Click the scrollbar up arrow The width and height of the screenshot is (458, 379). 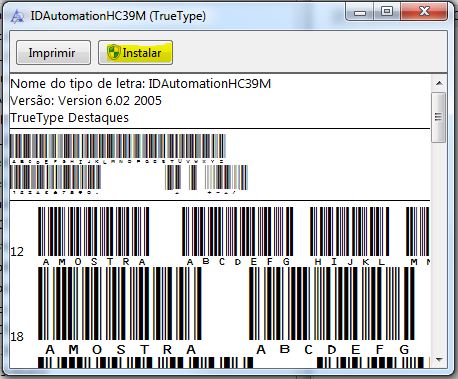439,83
